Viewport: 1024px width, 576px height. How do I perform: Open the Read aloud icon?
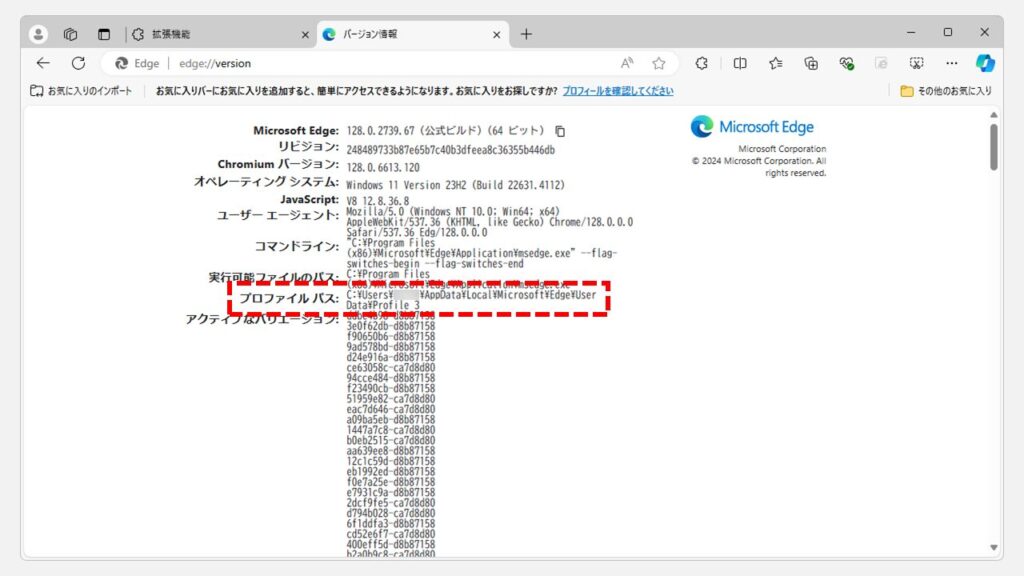point(627,63)
